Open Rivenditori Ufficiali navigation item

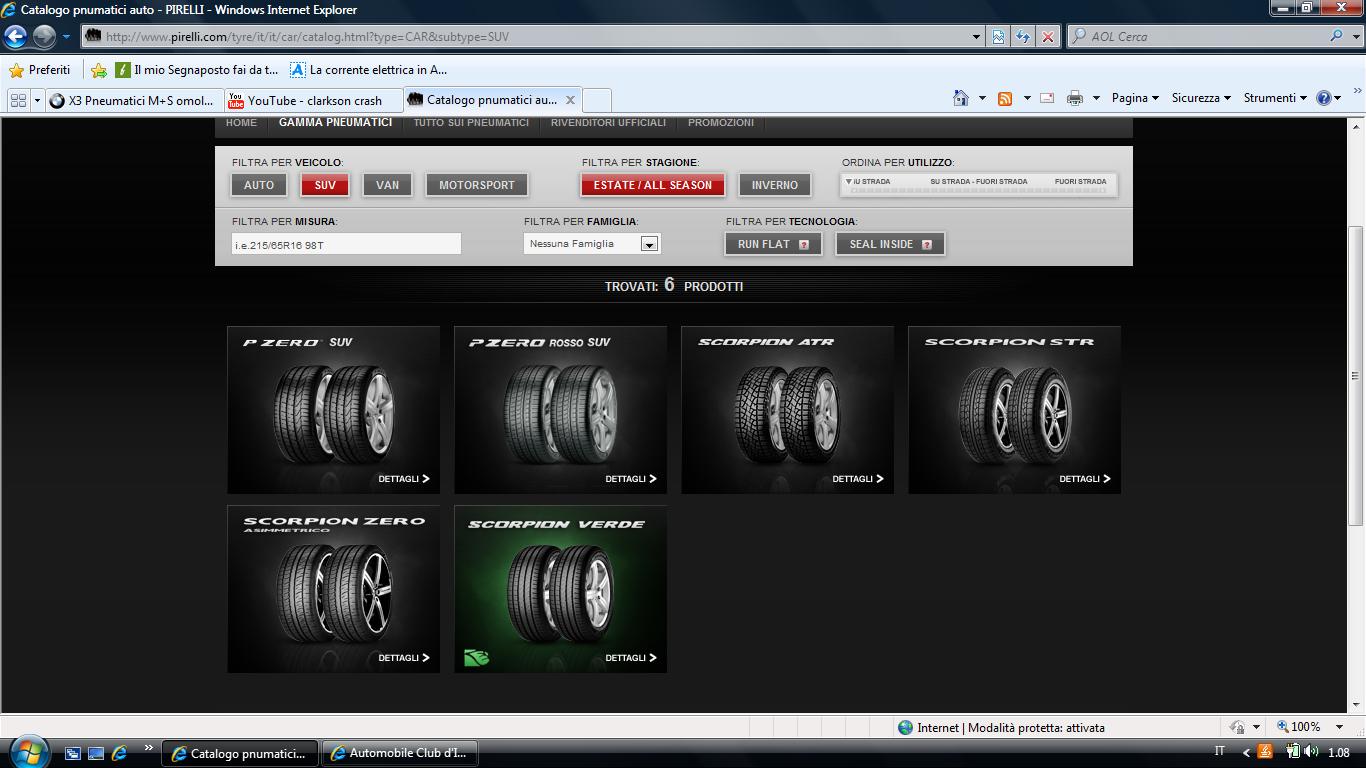point(608,123)
